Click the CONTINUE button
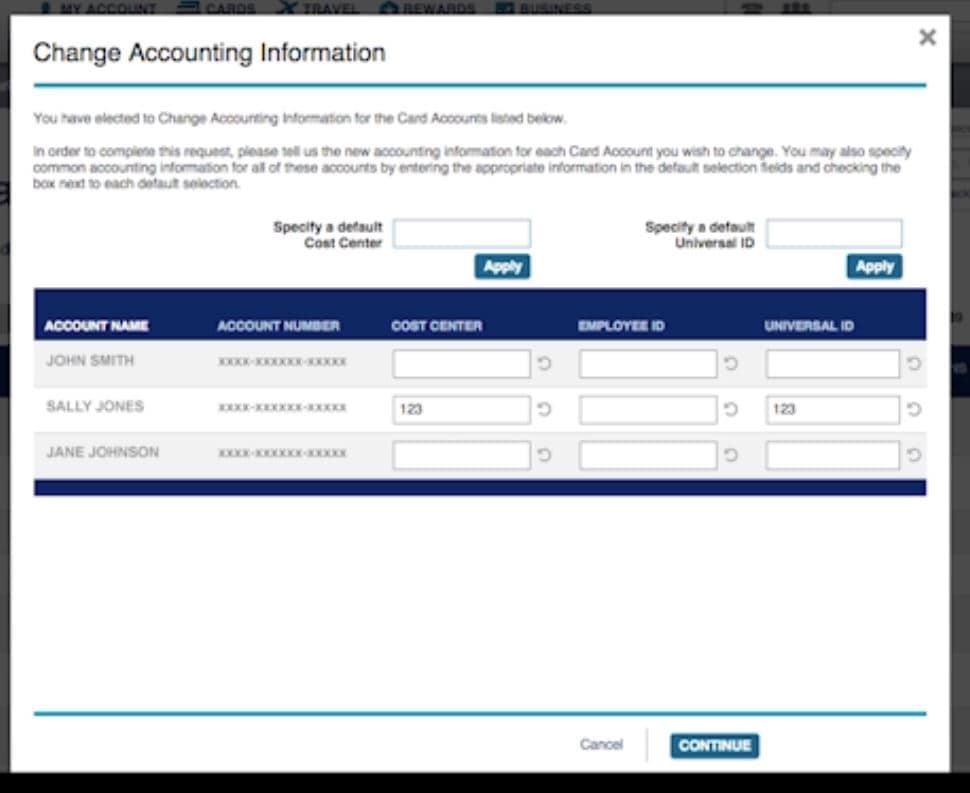Viewport: 970px width, 793px height. pyautogui.click(x=714, y=745)
